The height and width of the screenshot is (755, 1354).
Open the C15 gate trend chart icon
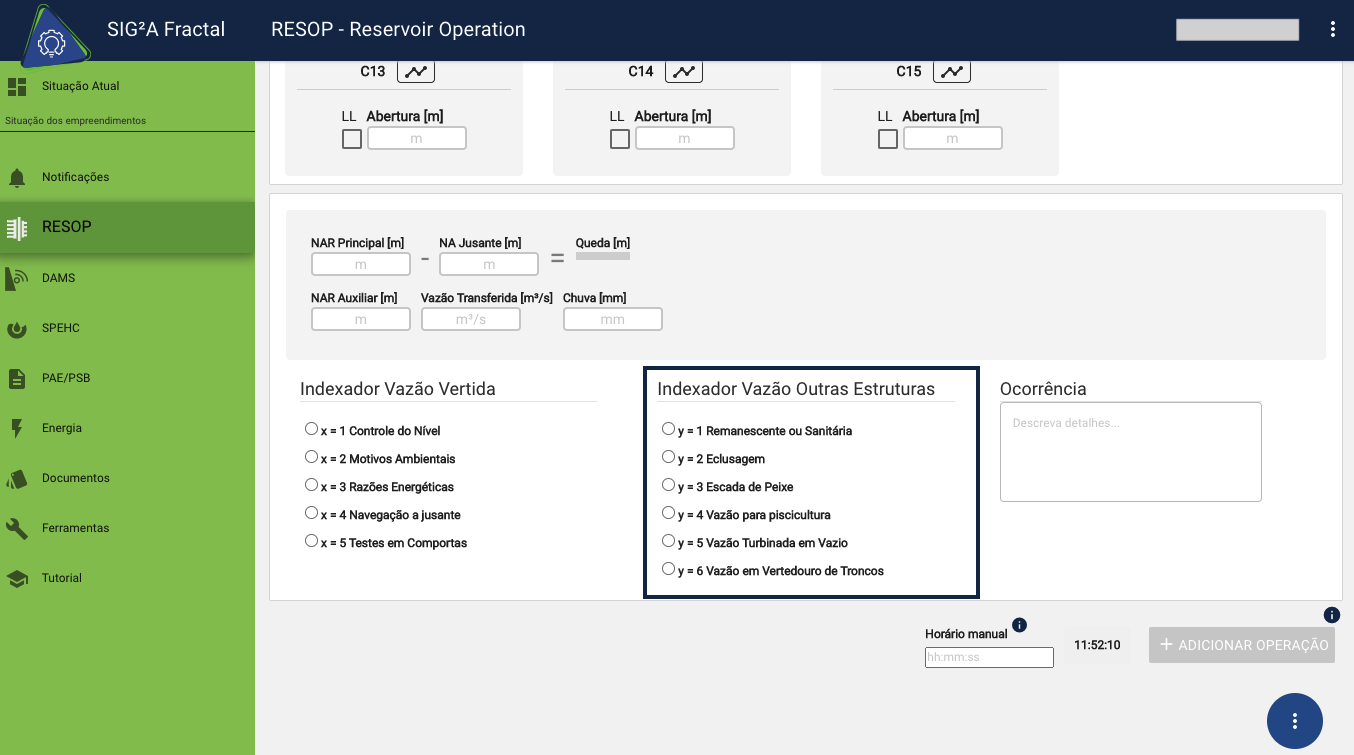tap(952, 72)
